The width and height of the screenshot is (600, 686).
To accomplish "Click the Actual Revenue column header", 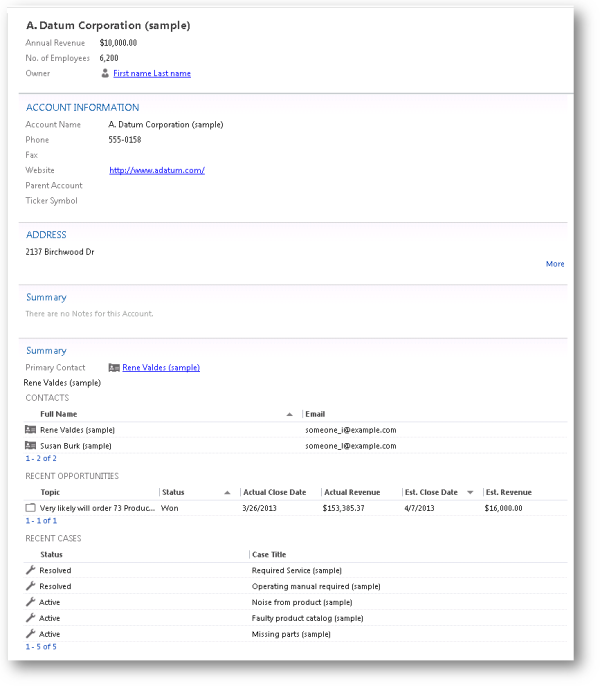I will 350,492.
